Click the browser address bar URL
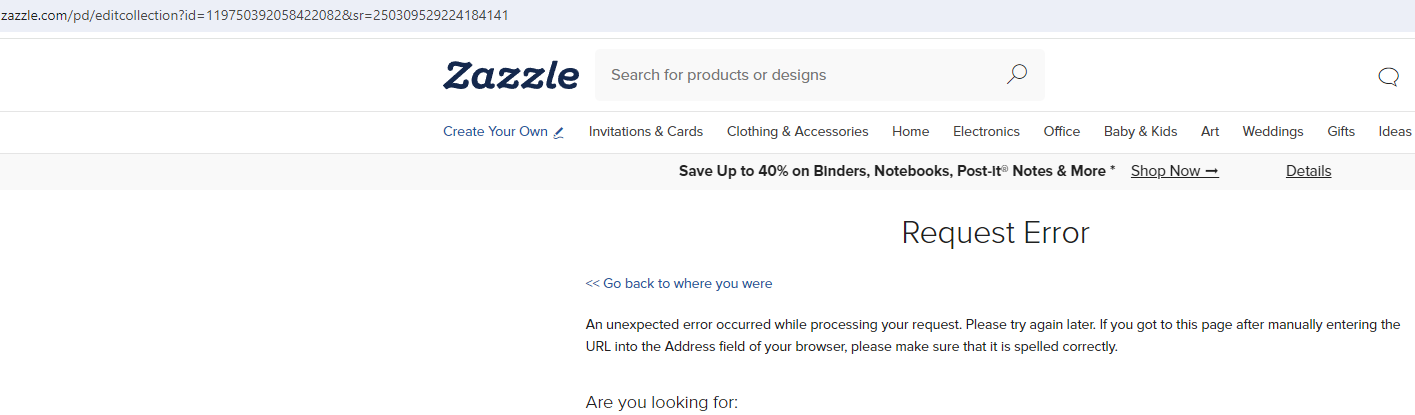1415x415 pixels. 255,14
